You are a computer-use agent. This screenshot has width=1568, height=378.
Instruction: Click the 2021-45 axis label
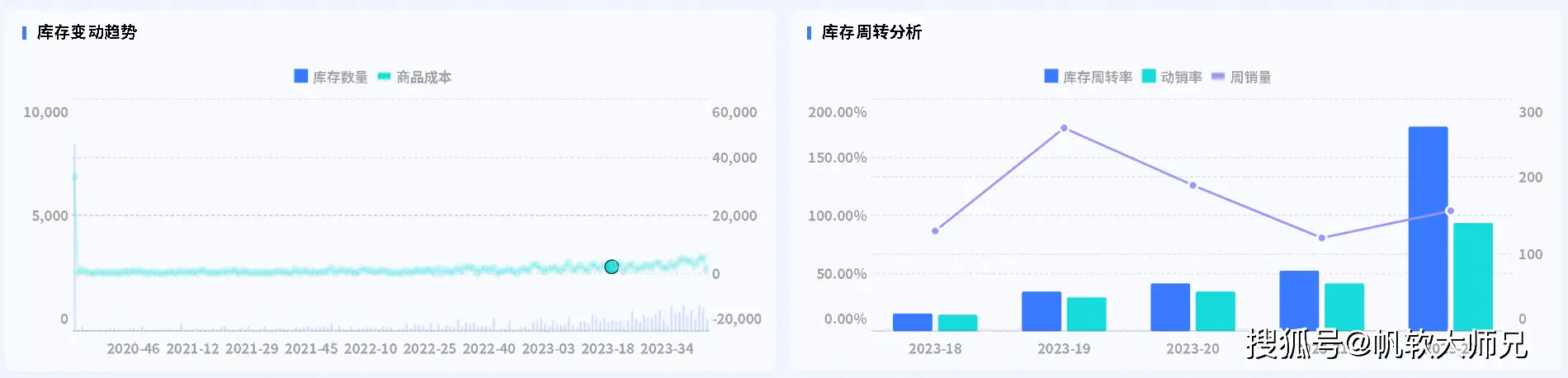(x=311, y=348)
